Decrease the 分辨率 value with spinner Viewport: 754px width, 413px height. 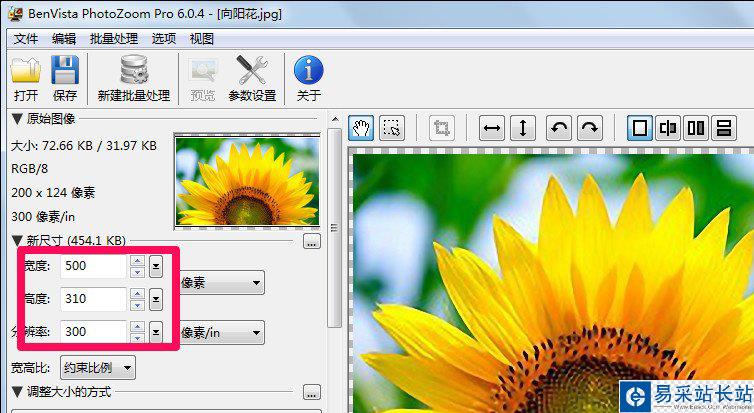pyautogui.click(x=137, y=338)
